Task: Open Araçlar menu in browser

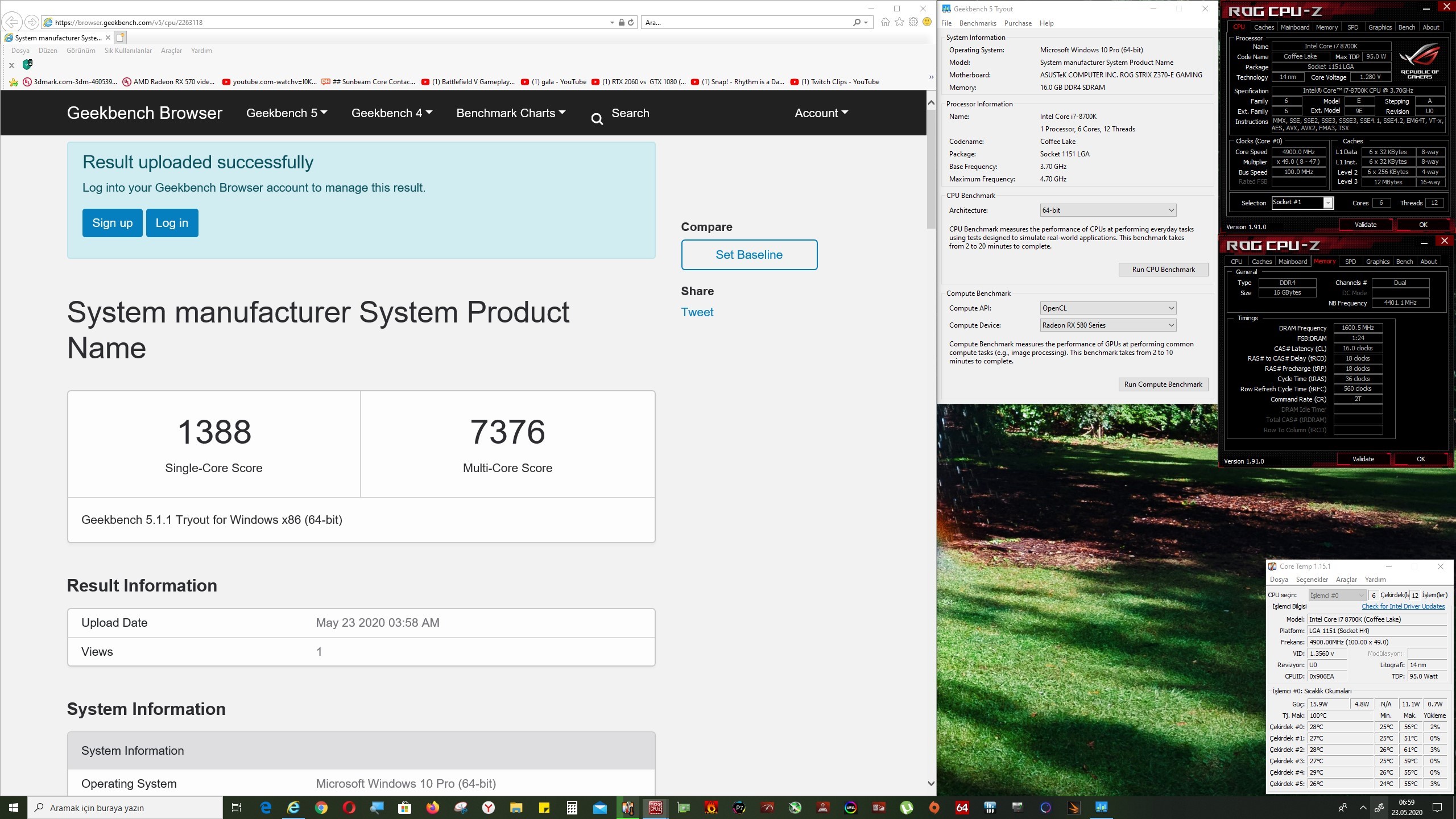Action: [171, 51]
